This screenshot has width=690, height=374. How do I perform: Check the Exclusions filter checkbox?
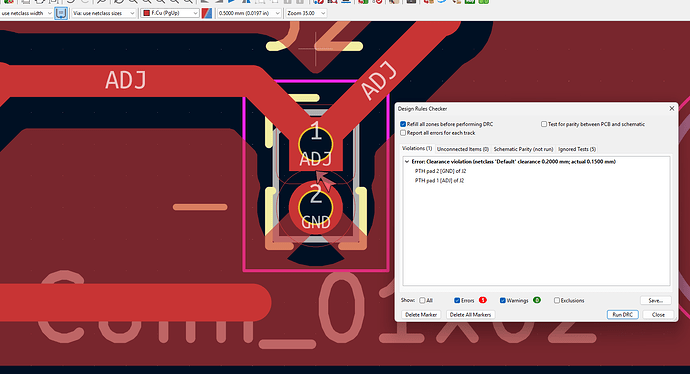[557, 301]
